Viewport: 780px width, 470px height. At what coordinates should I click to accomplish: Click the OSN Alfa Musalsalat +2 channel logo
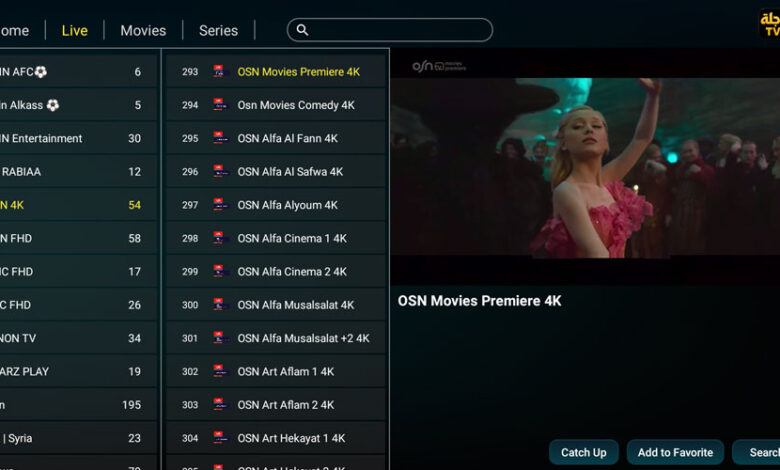221,338
